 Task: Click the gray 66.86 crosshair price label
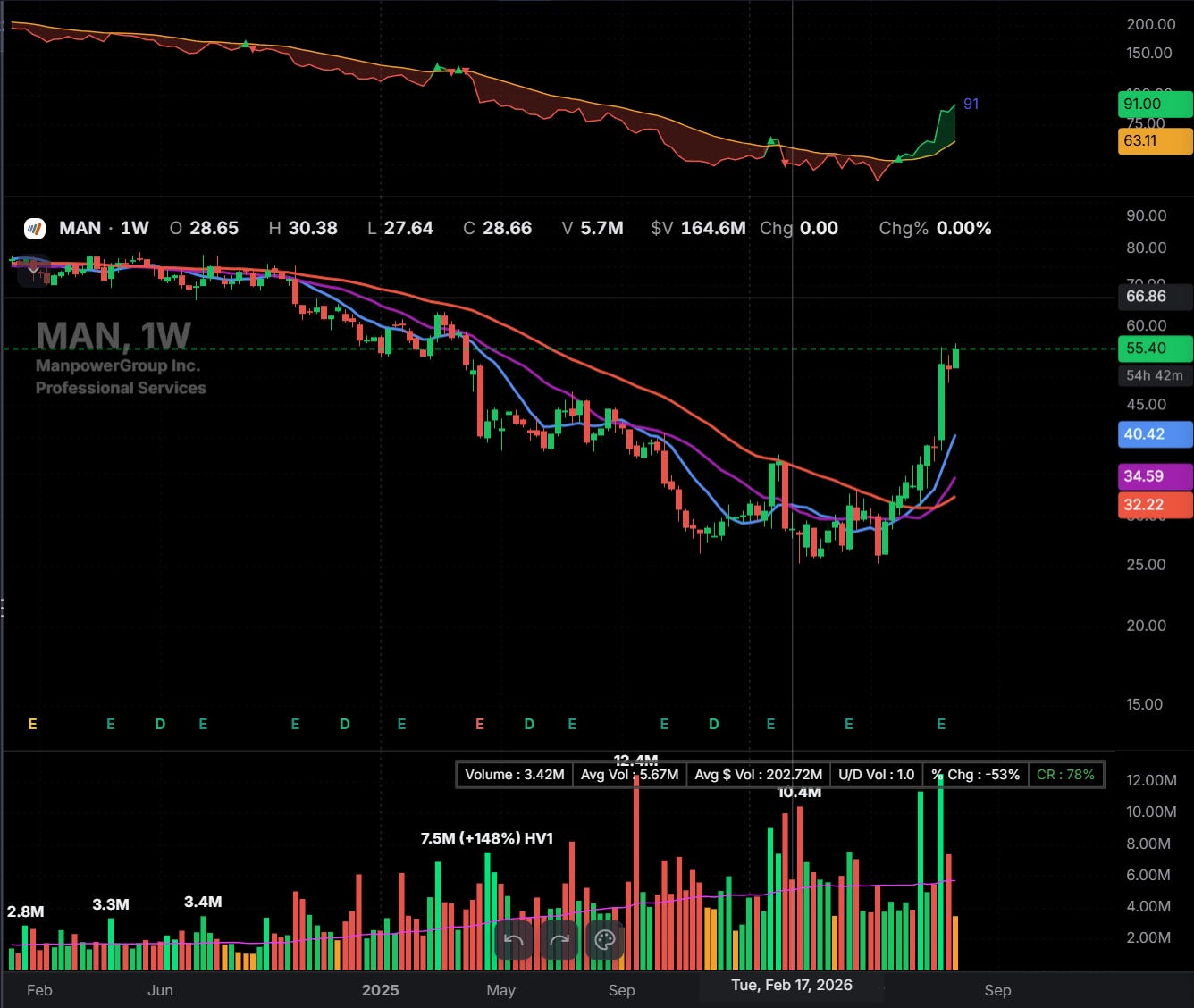(x=1156, y=296)
